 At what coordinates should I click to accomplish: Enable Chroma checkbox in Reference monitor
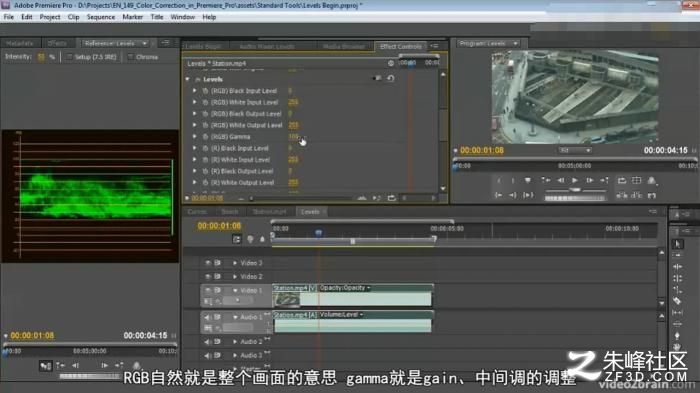click(x=130, y=57)
